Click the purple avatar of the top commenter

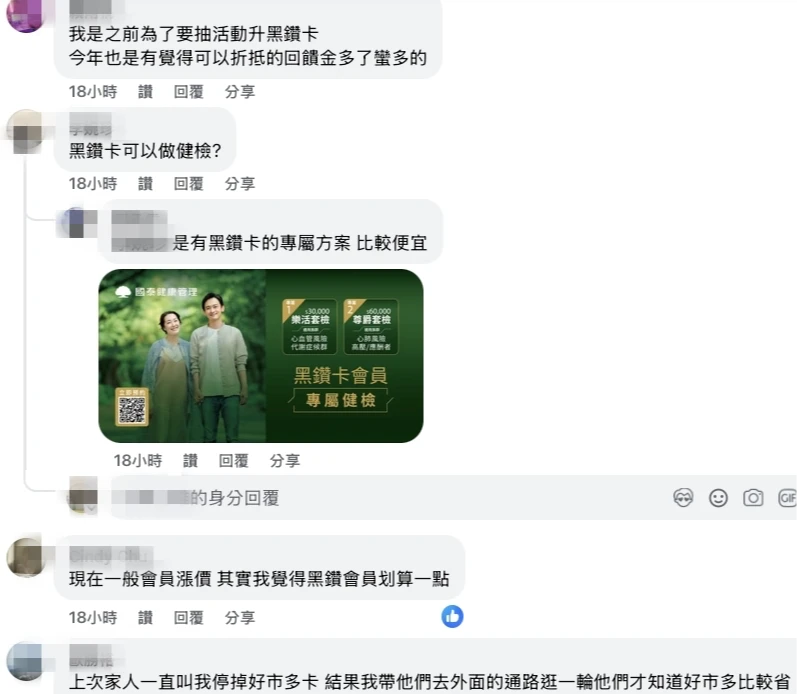(x=23, y=14)
